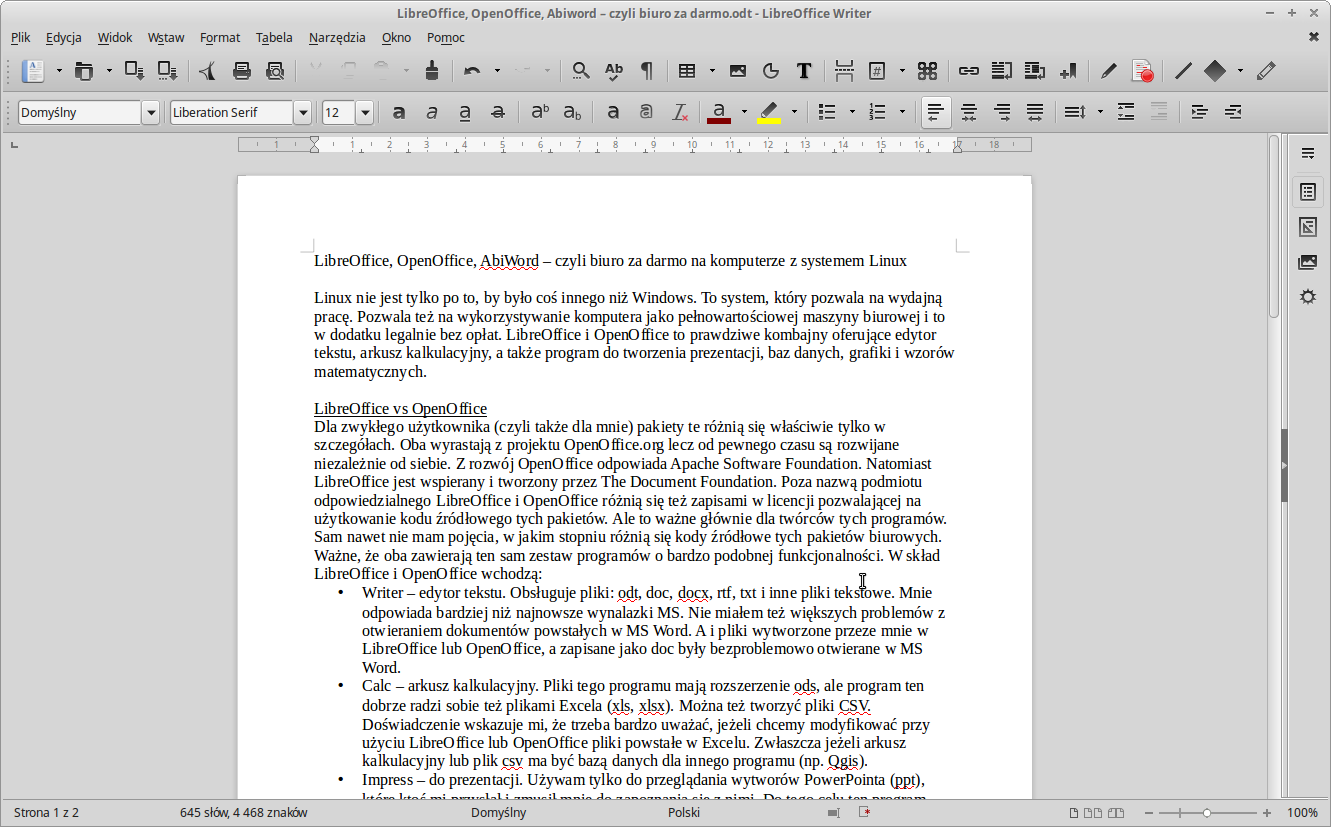The image size is (1331, 827).
Task: Toggle Italic formatting
Action: 432,112
